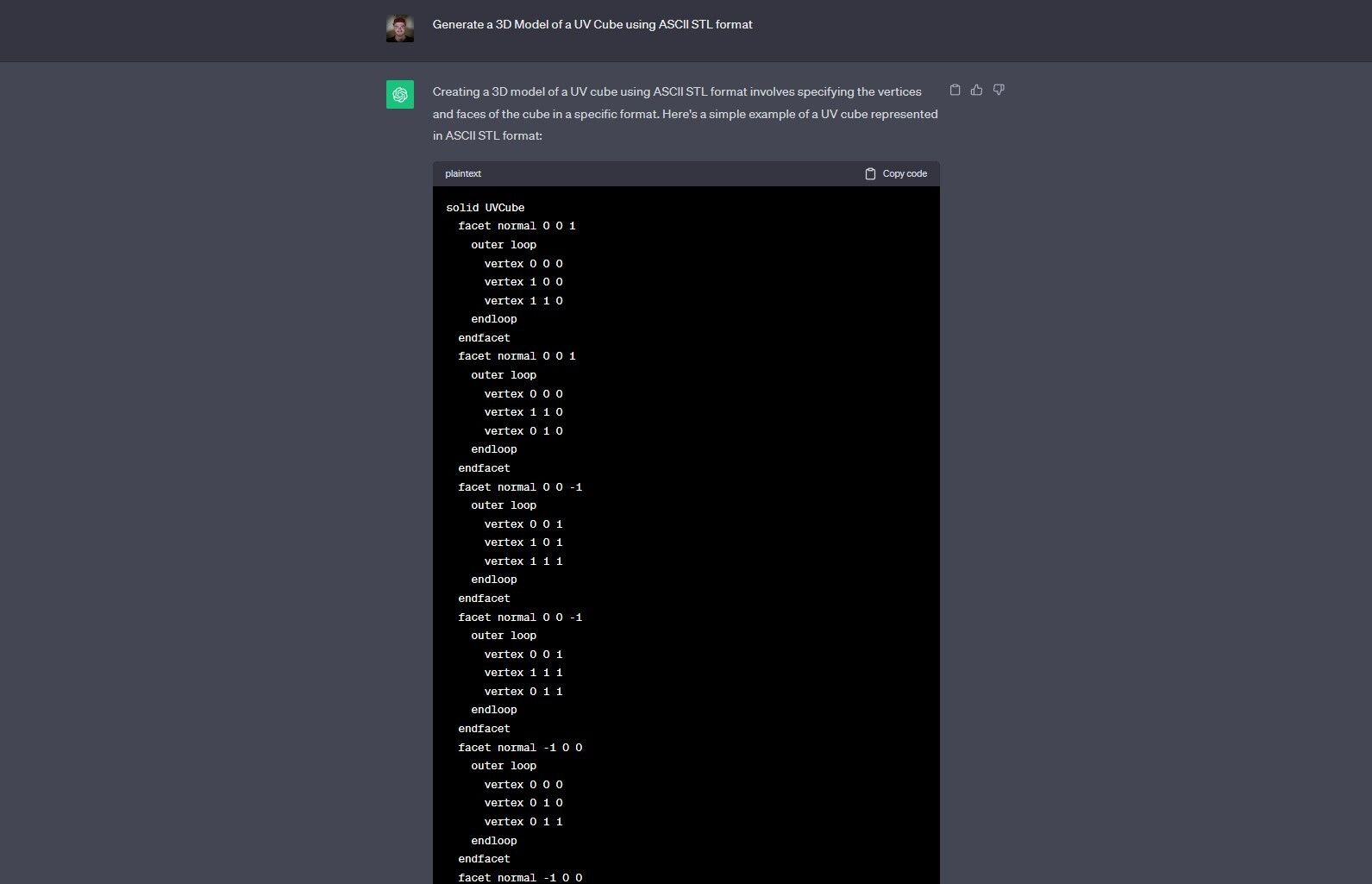Click the first 'vertex 1 1 0' line

tap(523, 301)
